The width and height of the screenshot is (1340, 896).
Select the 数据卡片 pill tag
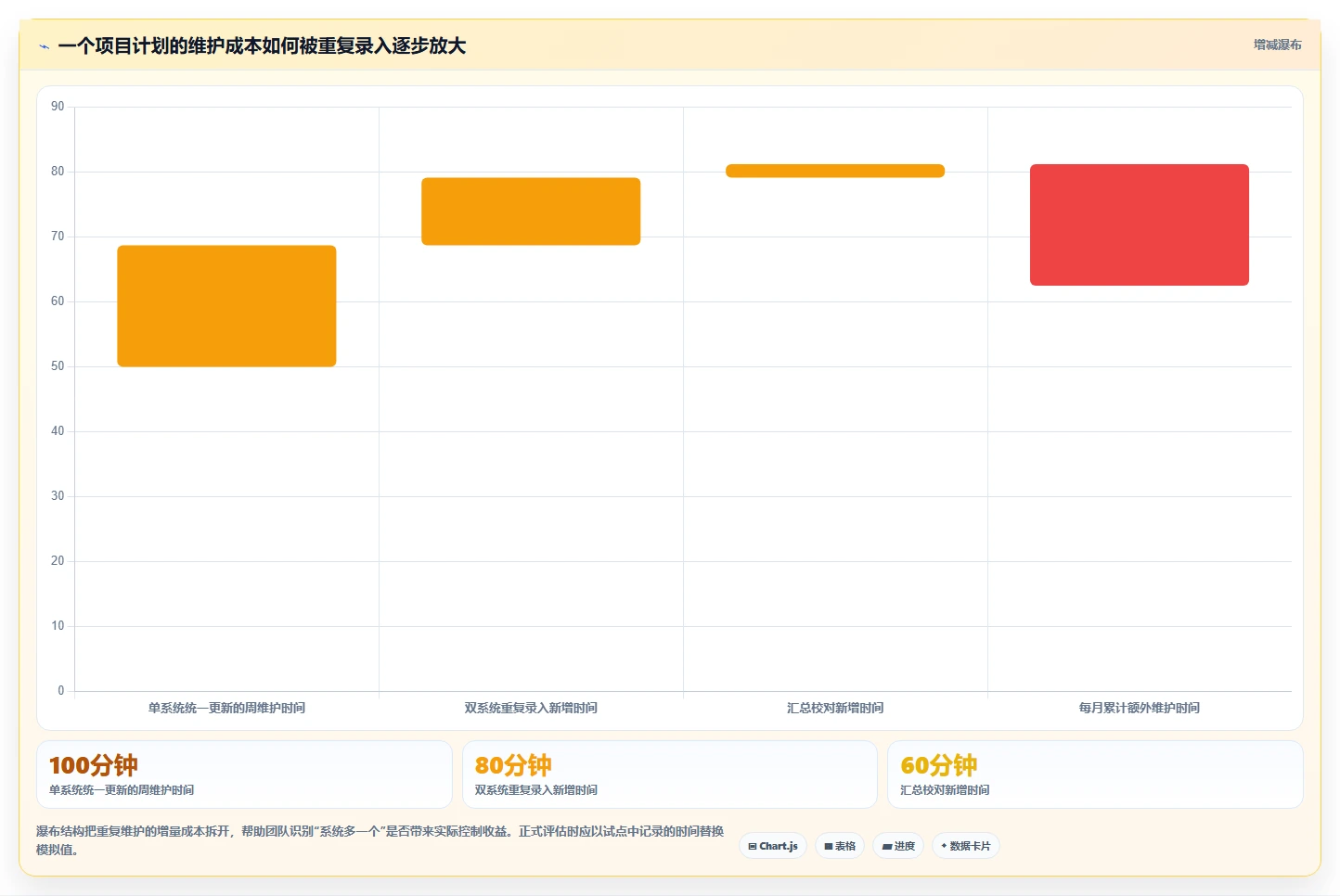click(966, 846)
